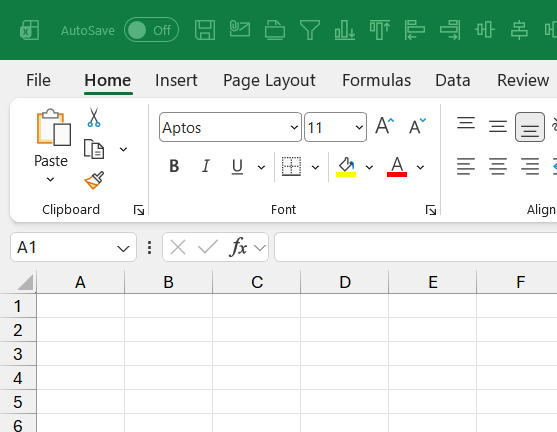Open the Data tab
Screen dimensions: 557x432
(x=453, y=80)
